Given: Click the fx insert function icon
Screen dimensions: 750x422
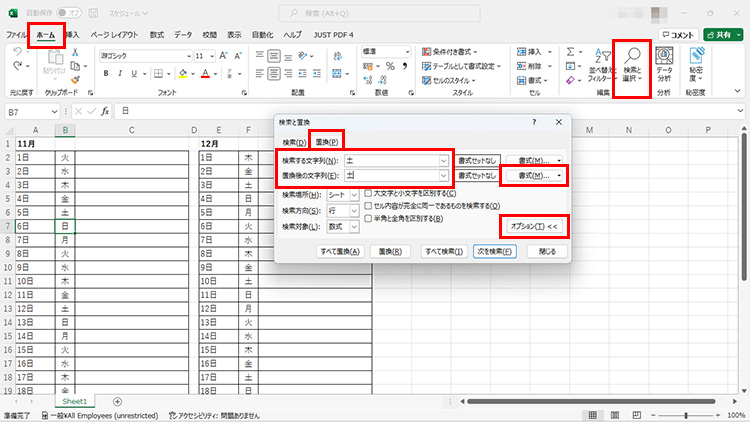Looking at the screenshot, I should point(104,111).
